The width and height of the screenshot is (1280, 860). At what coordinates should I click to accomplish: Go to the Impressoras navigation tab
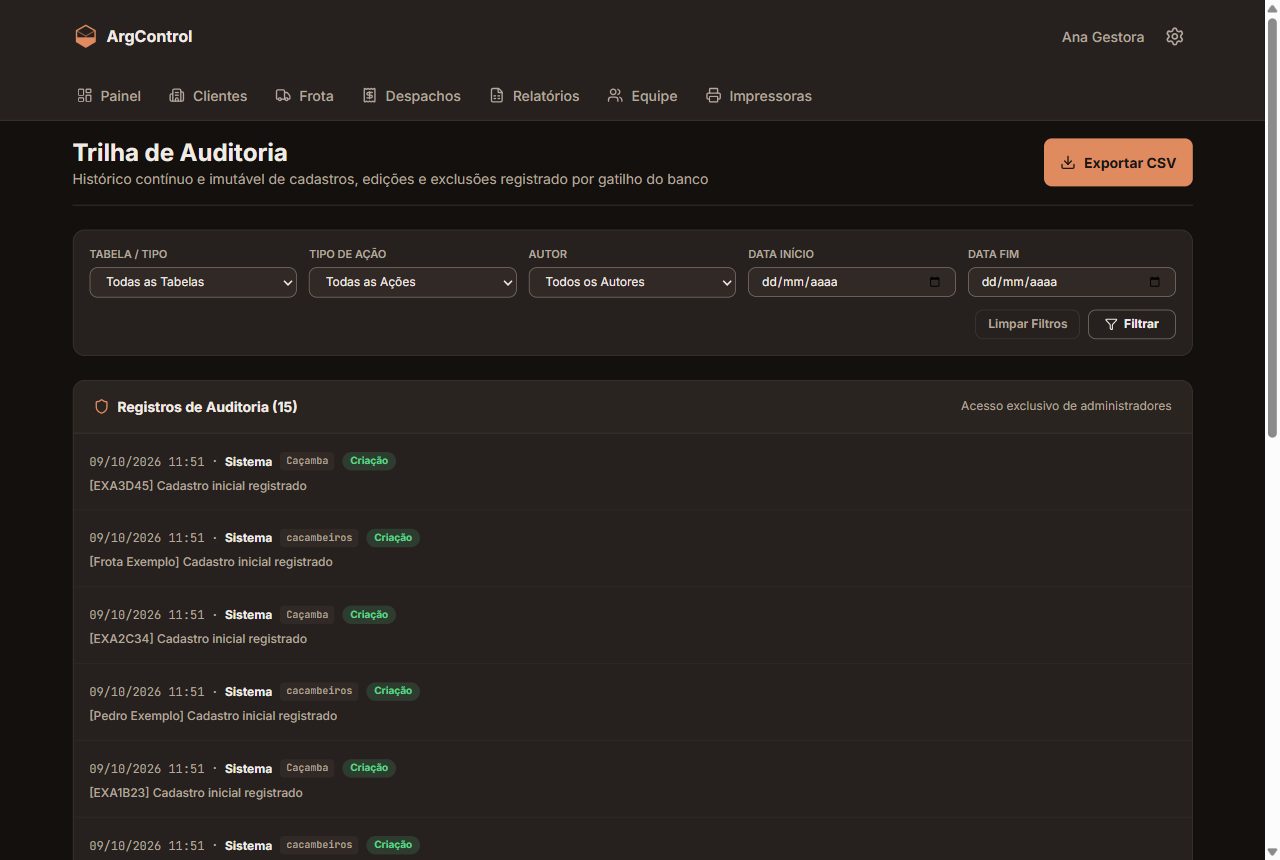coord(758,96)
